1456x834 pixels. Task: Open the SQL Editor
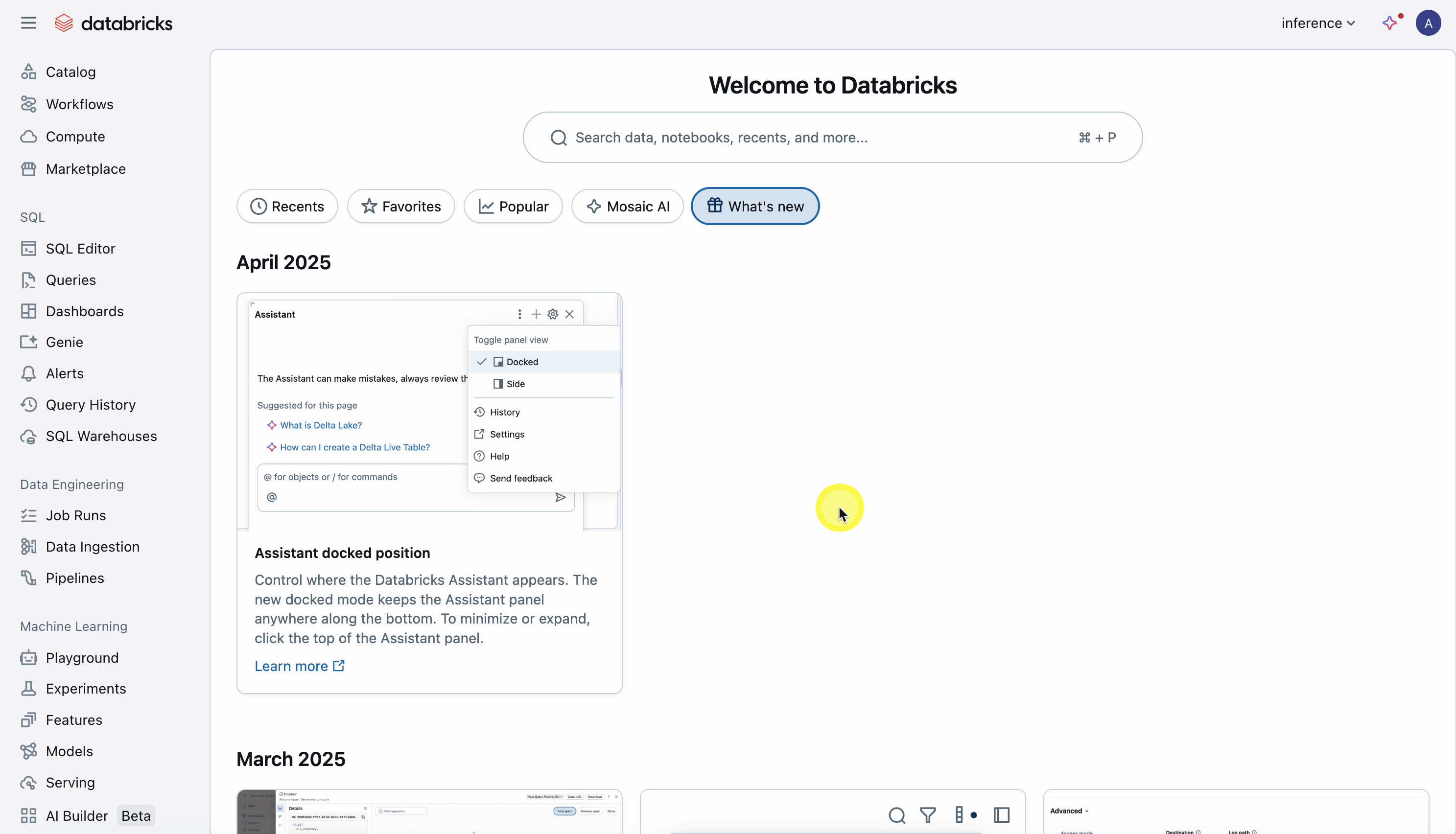[80, 249]
